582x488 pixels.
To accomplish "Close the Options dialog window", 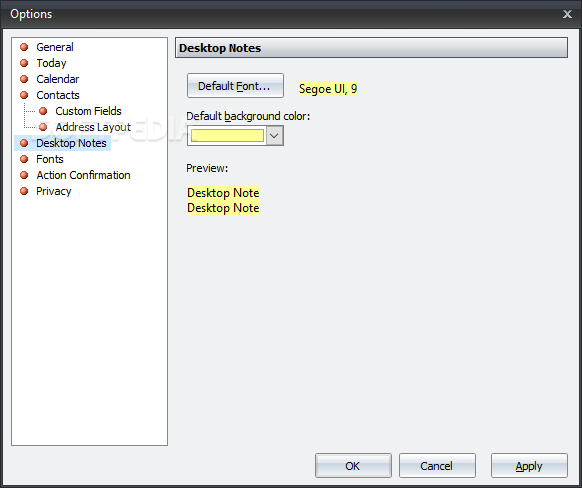I will pyautogui.click(x=567, y=14).
